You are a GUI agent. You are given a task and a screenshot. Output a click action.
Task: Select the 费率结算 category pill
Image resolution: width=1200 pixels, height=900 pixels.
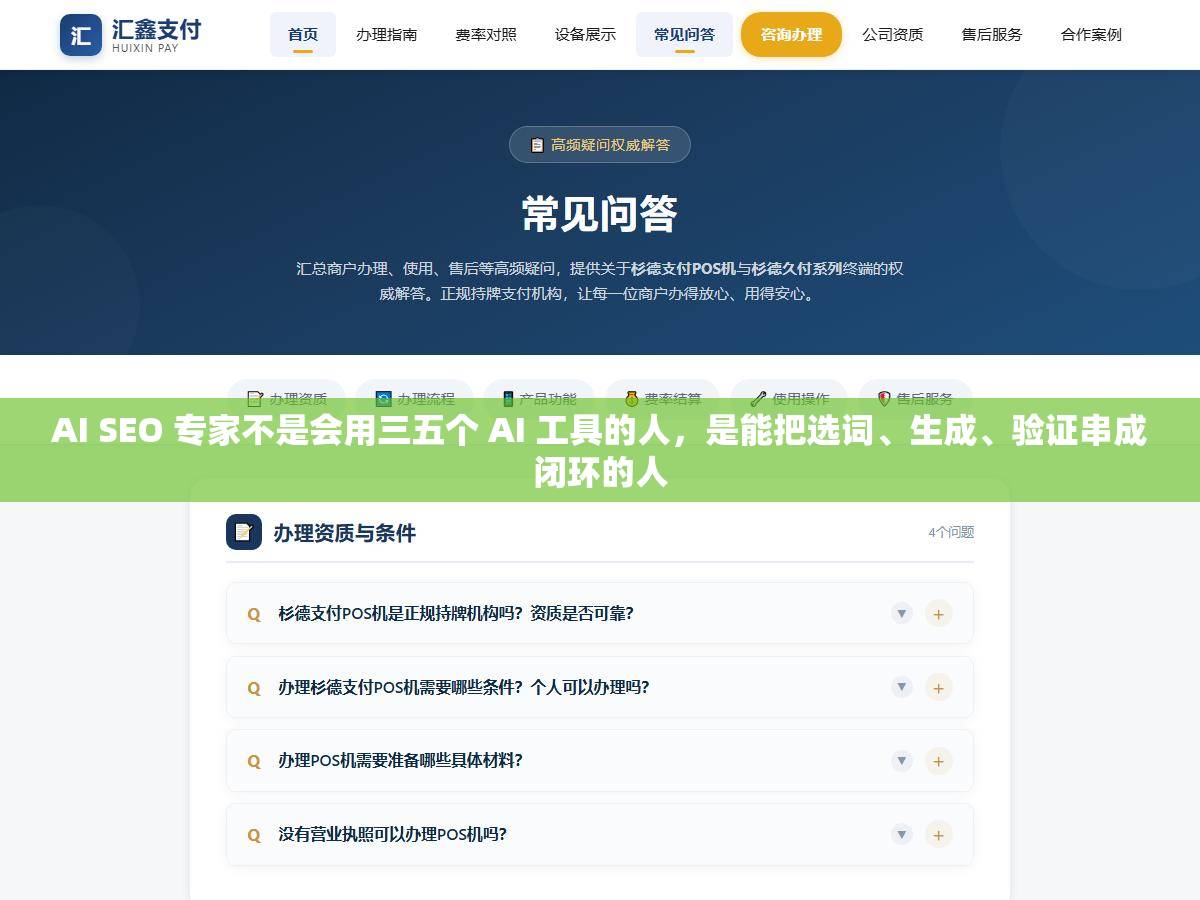(x=662, y=399)
